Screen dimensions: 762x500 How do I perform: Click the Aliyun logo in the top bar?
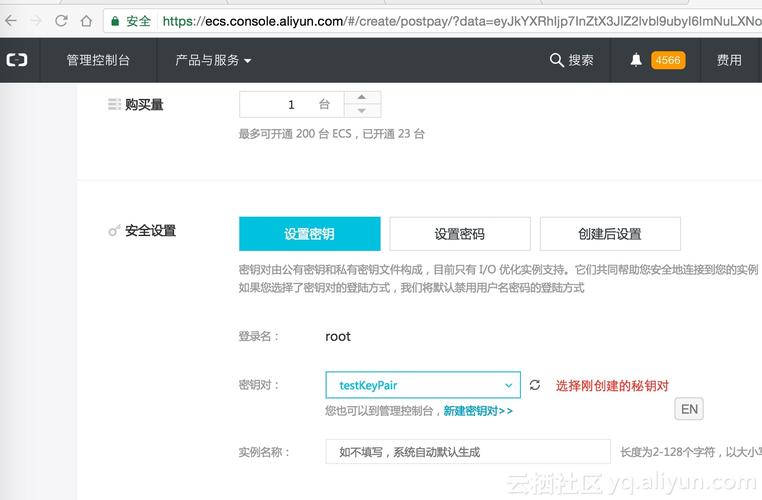17,60
